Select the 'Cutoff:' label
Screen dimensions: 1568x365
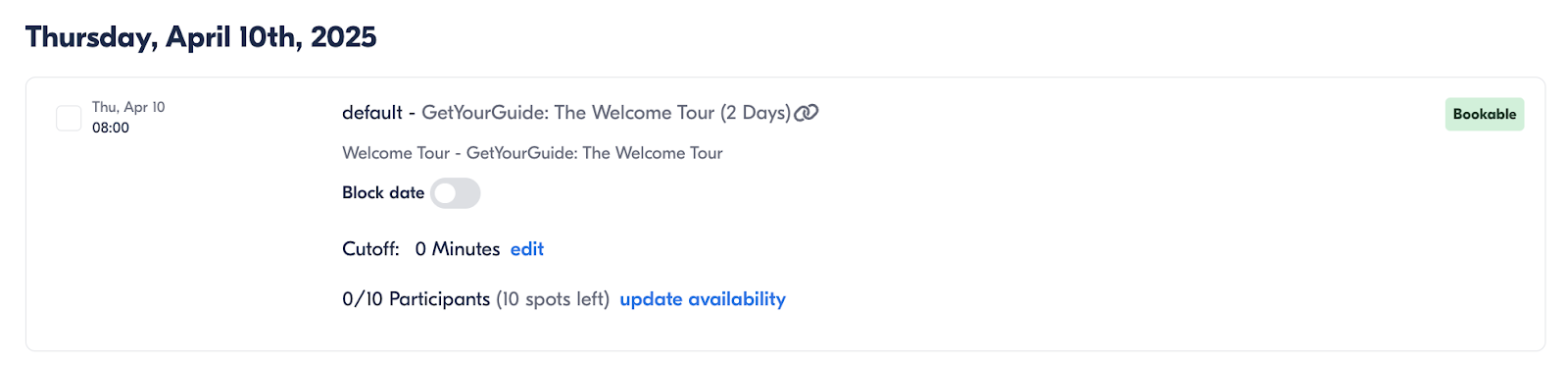370,249
